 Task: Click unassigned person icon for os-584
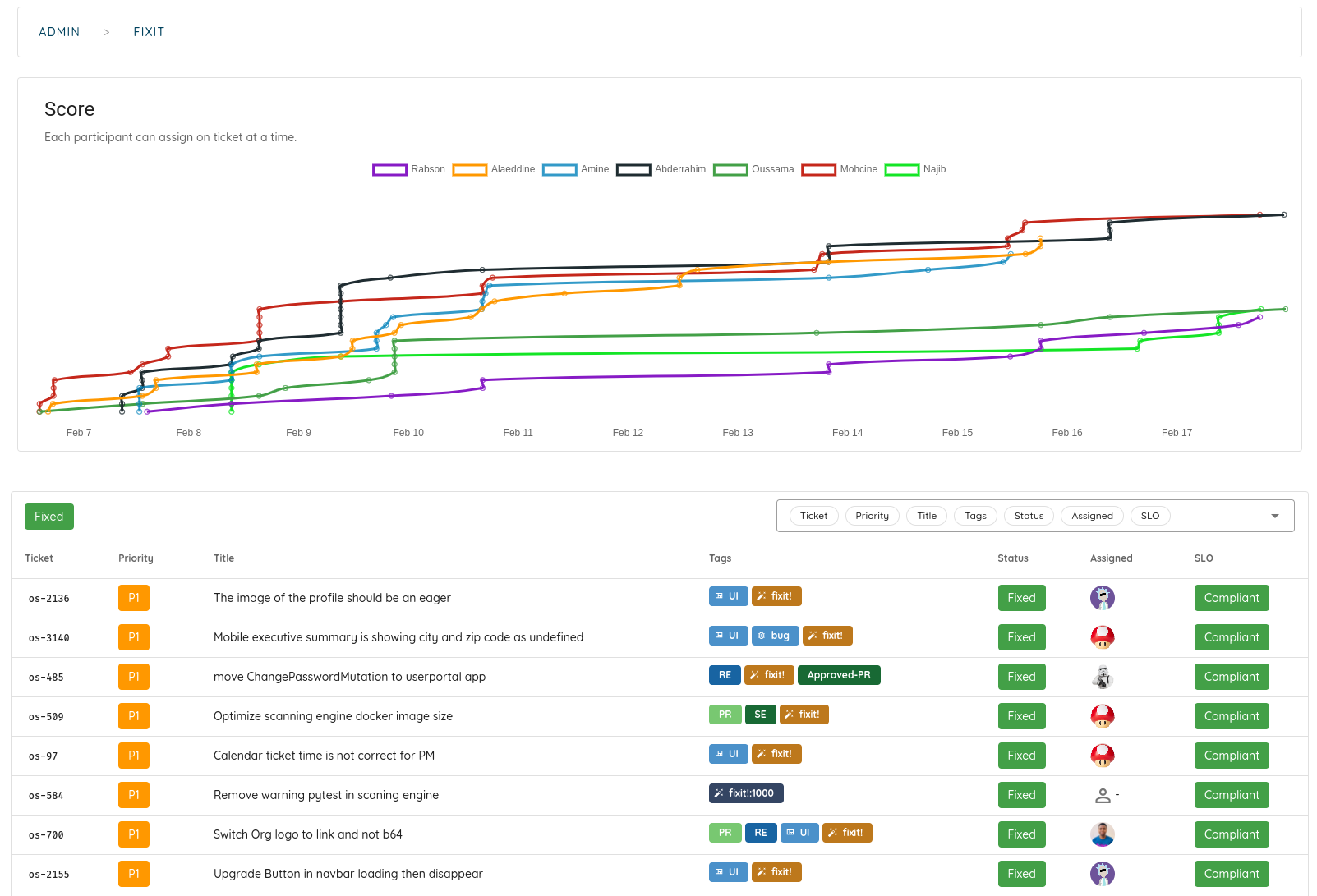(1103, 795)
